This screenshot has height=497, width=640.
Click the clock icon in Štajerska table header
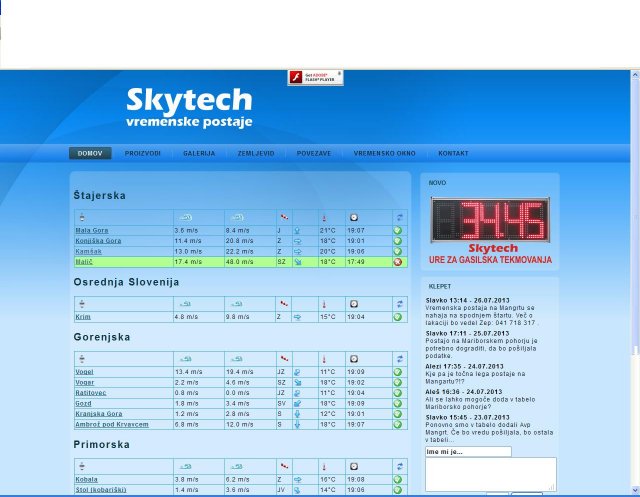pos(354,217)
